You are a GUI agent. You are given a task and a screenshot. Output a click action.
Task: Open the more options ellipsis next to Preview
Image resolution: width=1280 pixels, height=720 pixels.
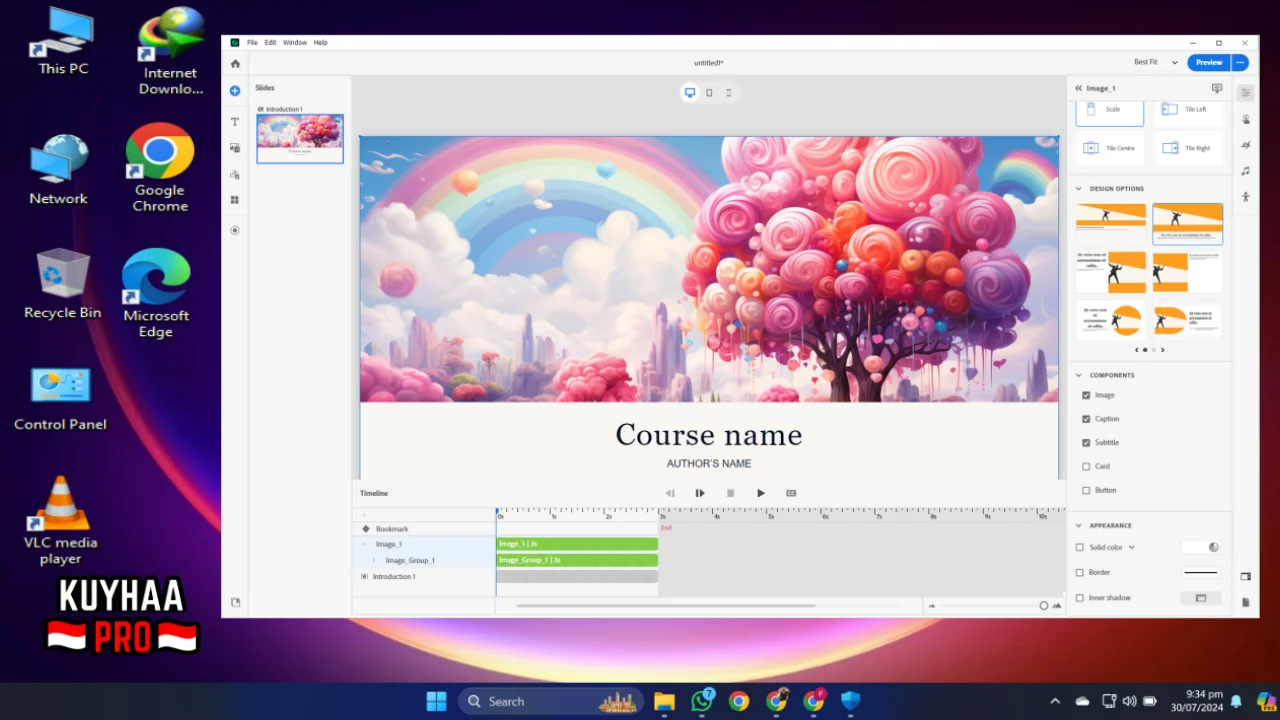1240,62
